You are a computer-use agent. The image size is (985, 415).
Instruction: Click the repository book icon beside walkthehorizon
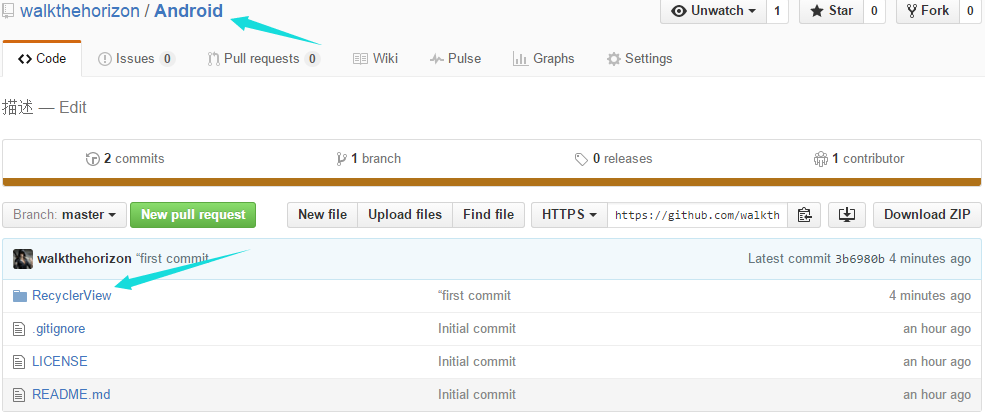[x=8, y=11]
